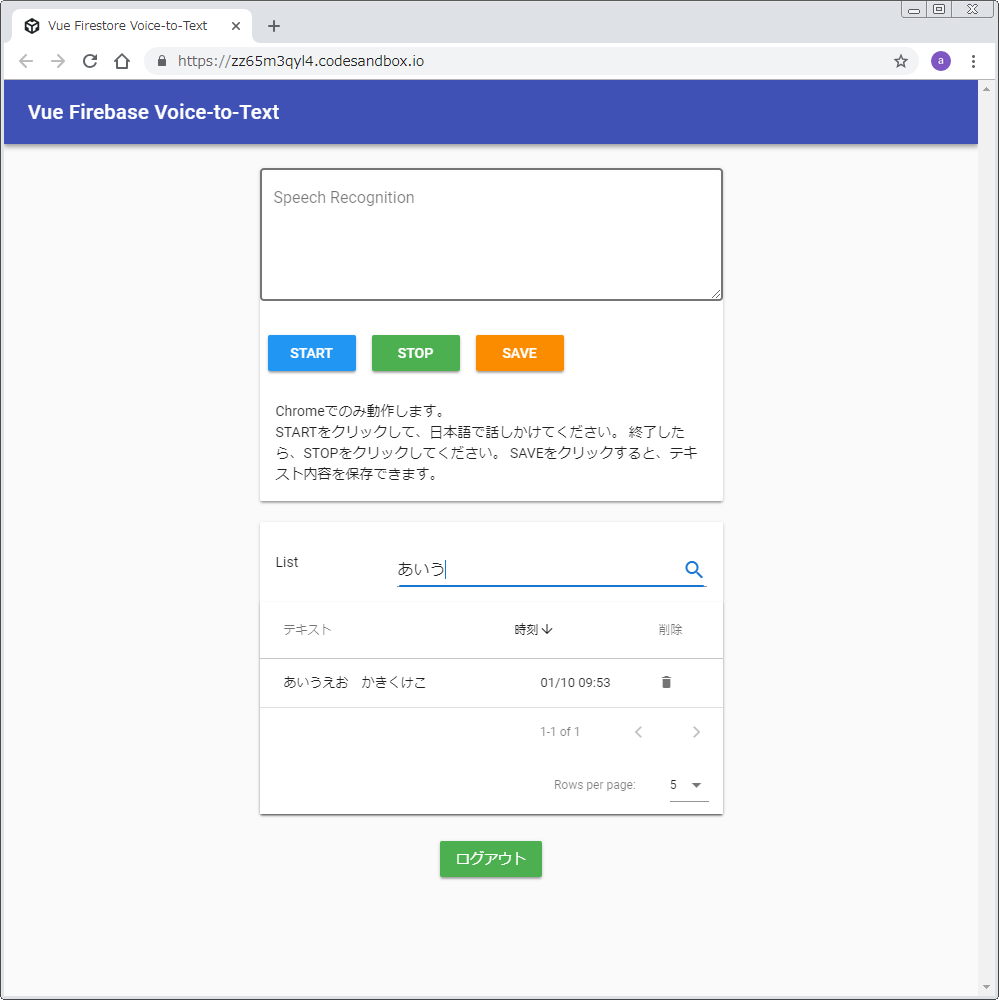The image size is (999, 1000).
Task: Open the Rows per page dropdown
Action: click(x=689, y=785)
